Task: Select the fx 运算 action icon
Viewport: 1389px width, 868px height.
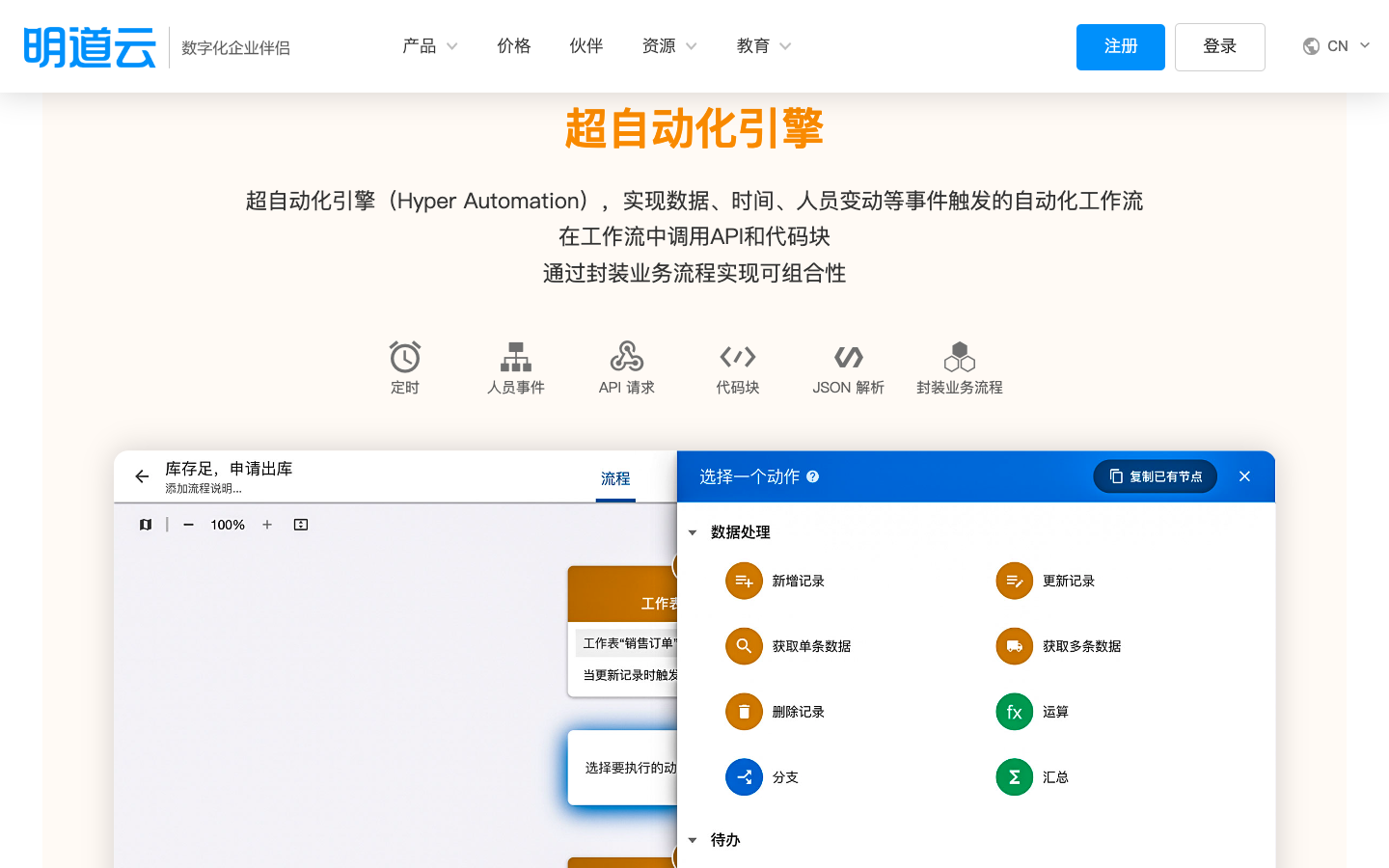Action: (1014, 712)
